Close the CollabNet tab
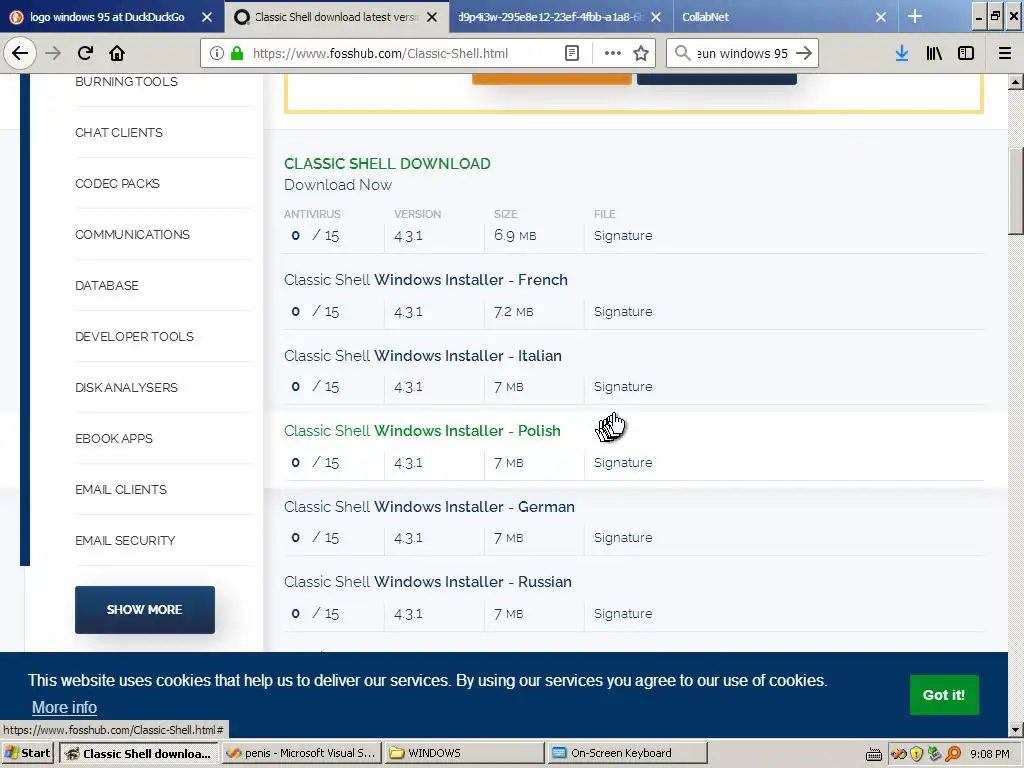 881,17
